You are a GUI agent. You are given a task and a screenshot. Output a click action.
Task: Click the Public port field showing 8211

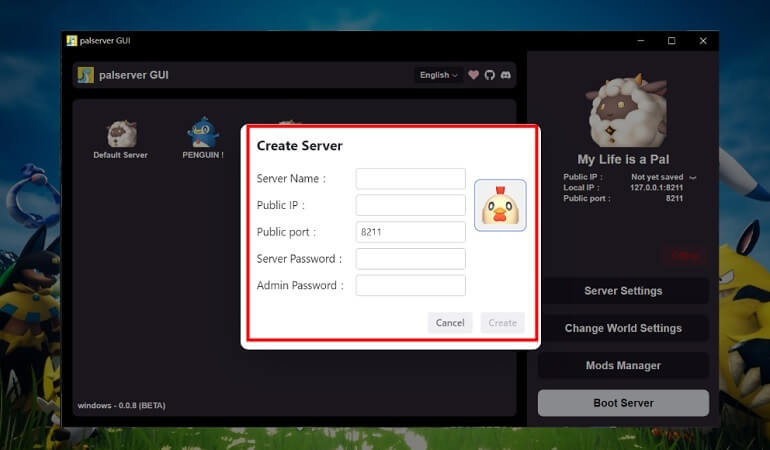tap(411, 232)
